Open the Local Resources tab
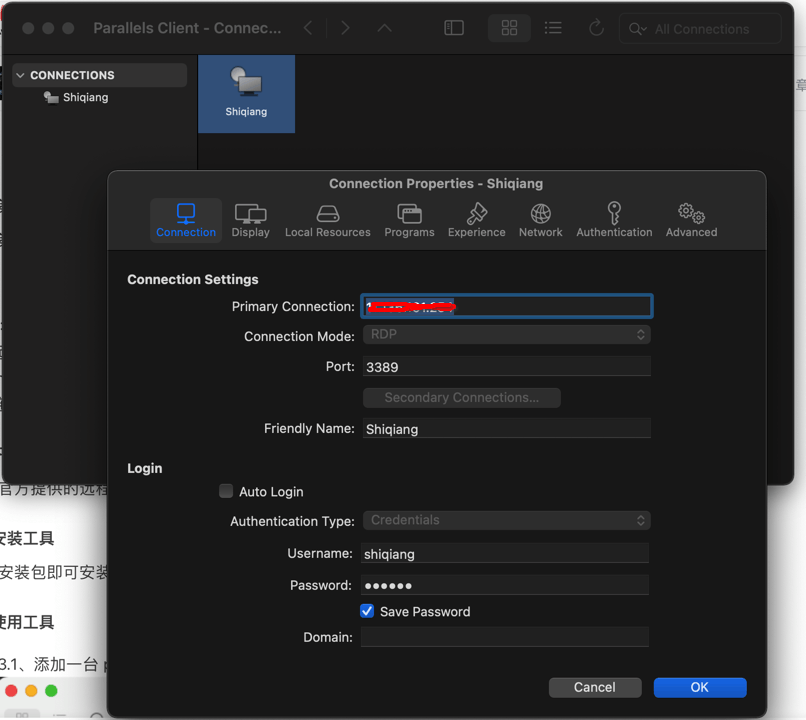Image resolution: width=806 pixels, height=720 pixels. [327, 221]
